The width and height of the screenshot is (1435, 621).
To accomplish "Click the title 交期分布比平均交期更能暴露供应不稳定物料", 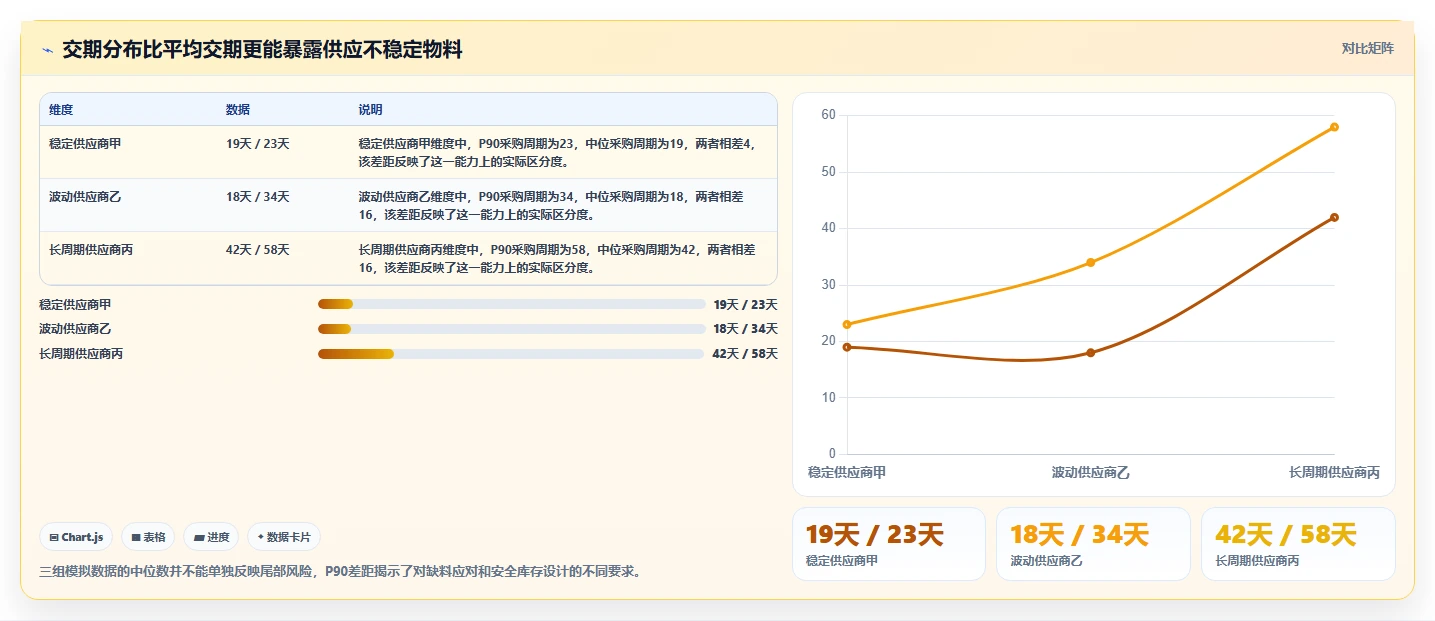I will point(262,50).
